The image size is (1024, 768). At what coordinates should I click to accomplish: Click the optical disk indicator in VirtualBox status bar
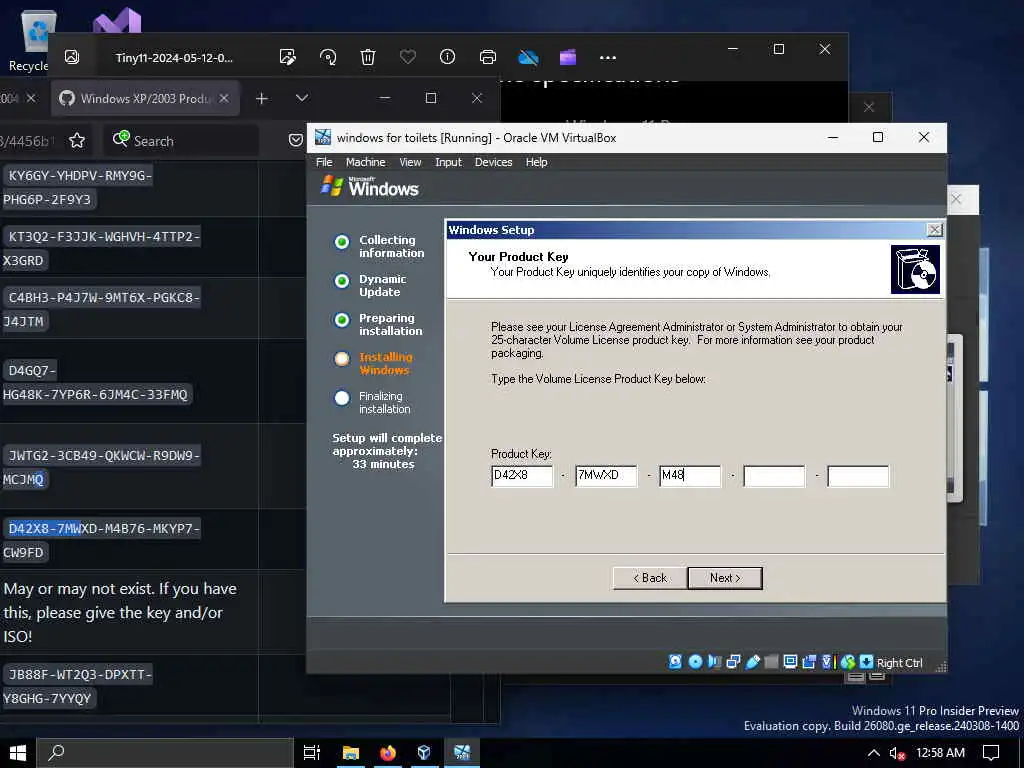696,662
